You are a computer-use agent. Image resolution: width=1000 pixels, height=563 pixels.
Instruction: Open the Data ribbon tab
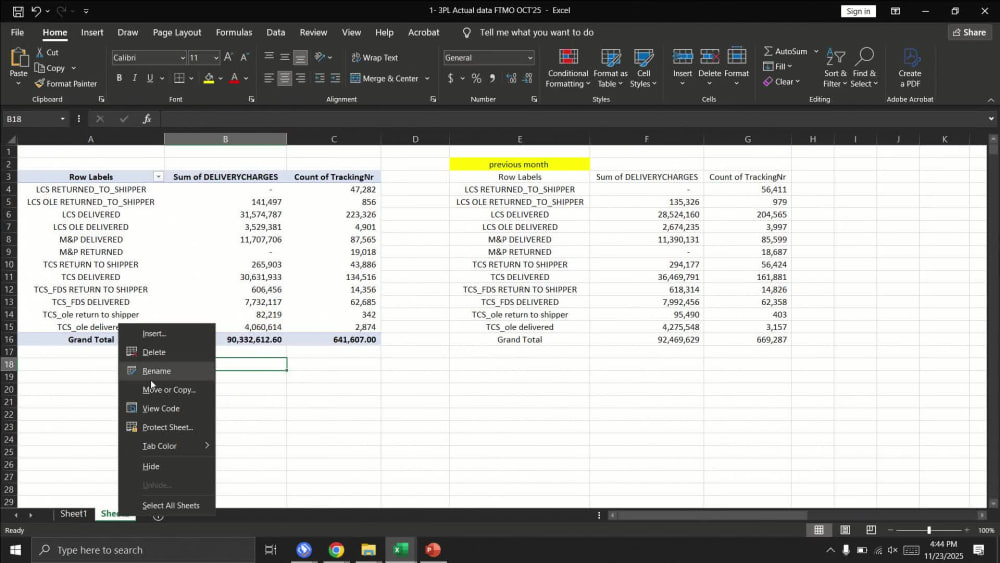[x=276, y=32]
